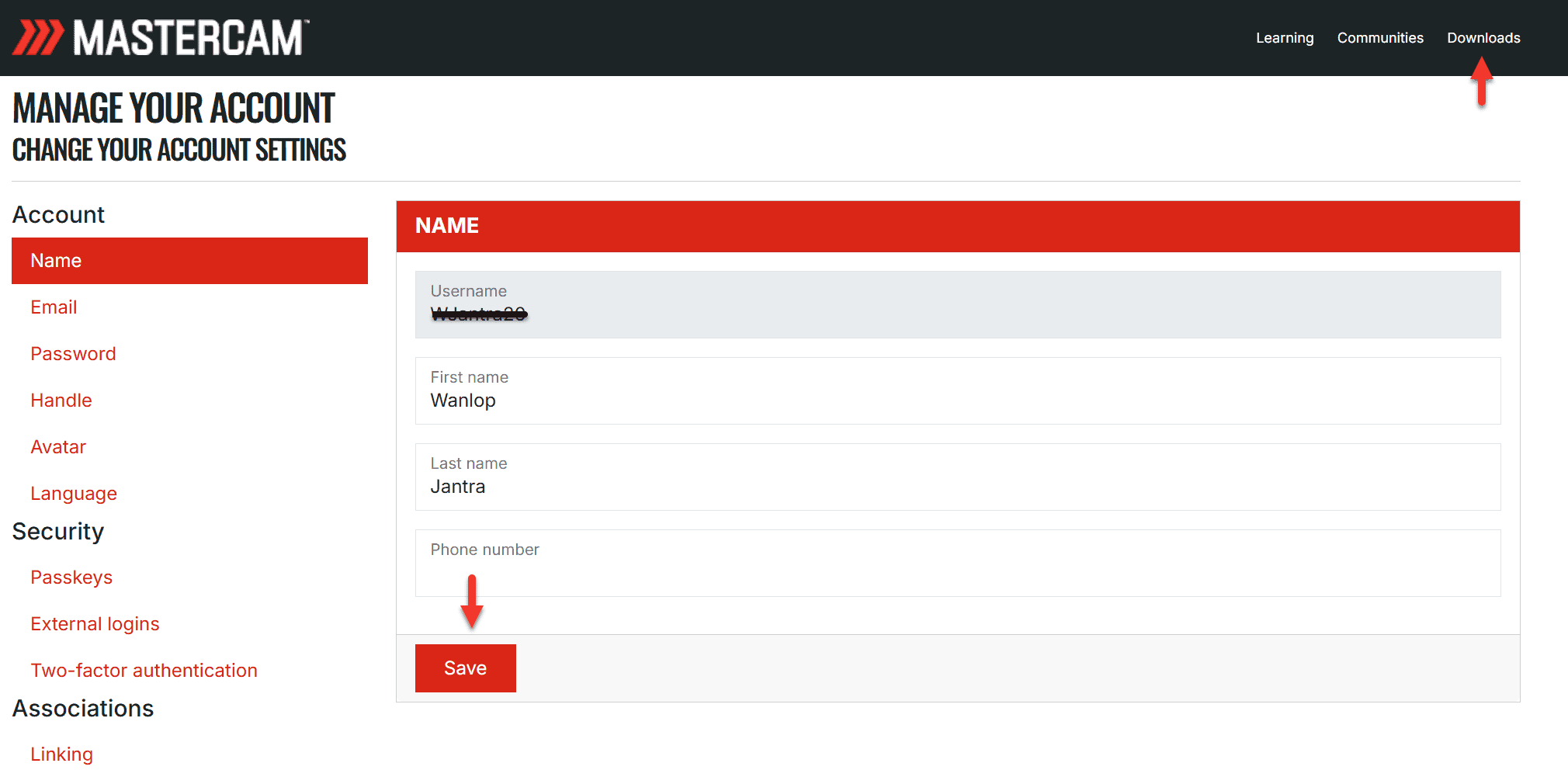Go to External logins page
Viewport: 1568px width, 777px height.
pyautogui.click(x=95, y=624)
